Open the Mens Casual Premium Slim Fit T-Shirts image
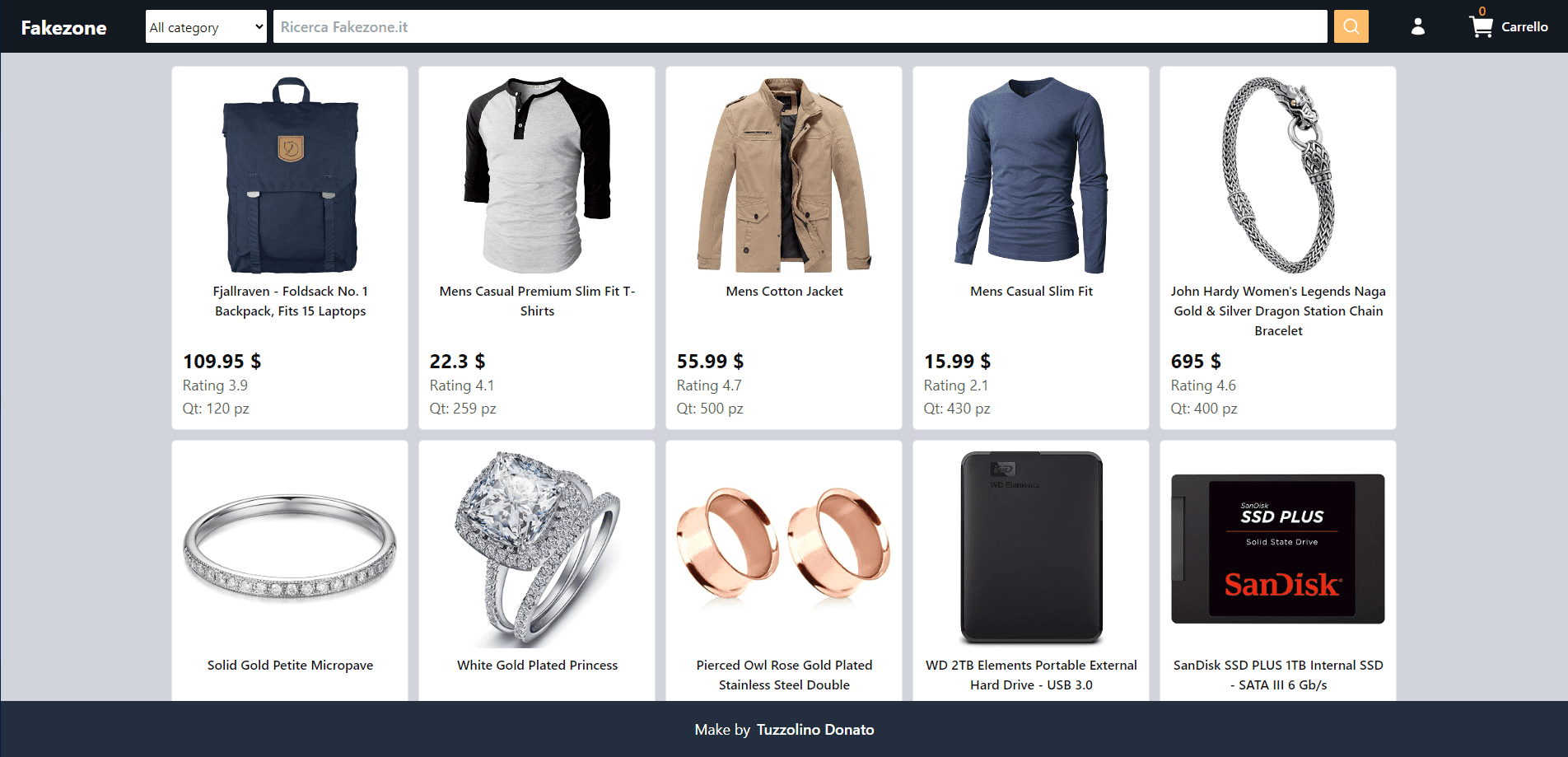This screenshot has width=1568, height=757. tap(537, 175)
